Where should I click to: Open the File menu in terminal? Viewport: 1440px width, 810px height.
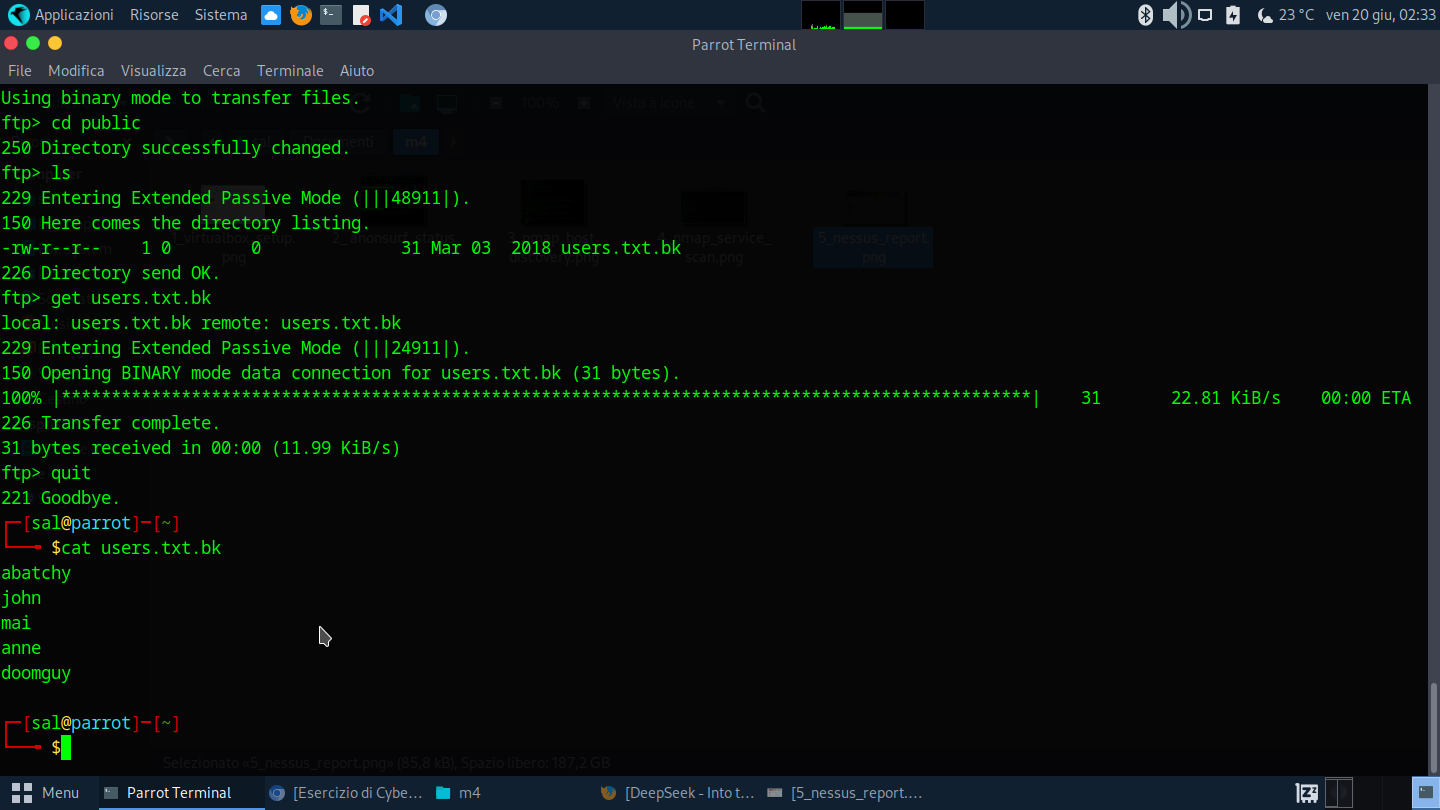20,71
